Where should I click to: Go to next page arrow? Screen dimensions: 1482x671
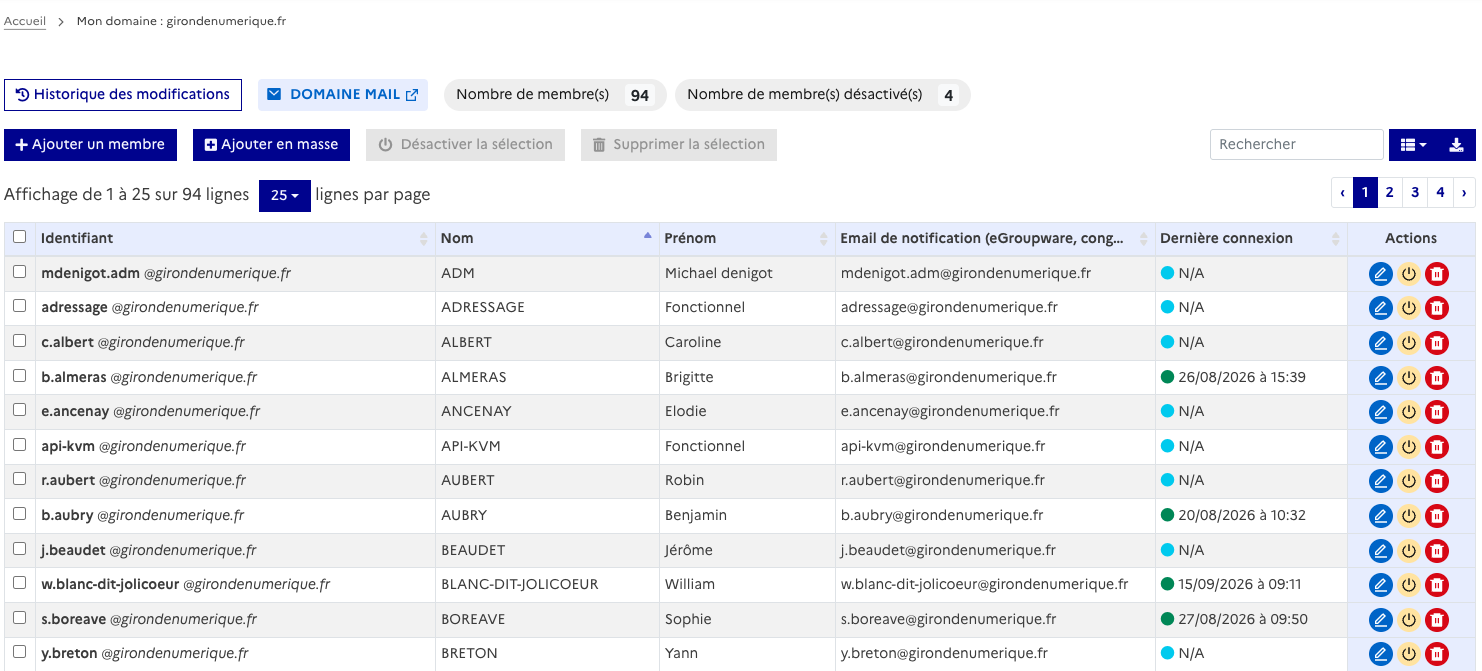pyautogui.click(x=1464, y=193)
